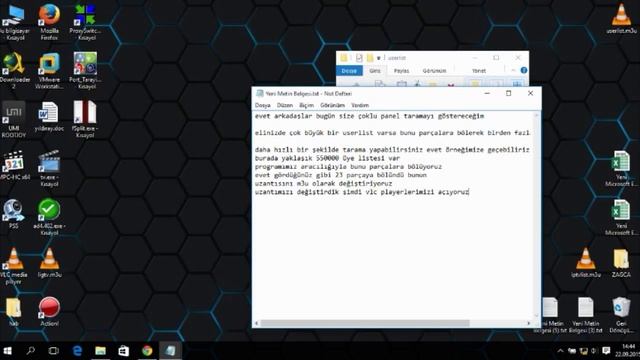Open Biçim menu in Notepad

coord(307,105)
